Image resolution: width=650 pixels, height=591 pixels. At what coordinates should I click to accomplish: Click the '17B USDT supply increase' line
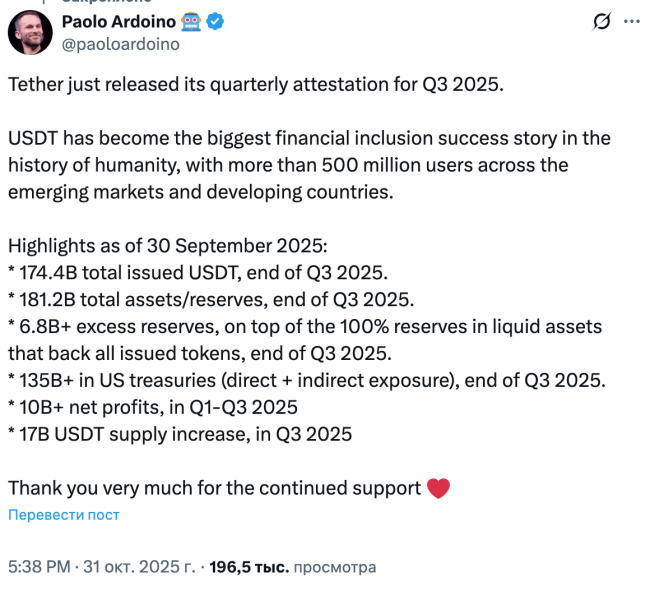180,434
